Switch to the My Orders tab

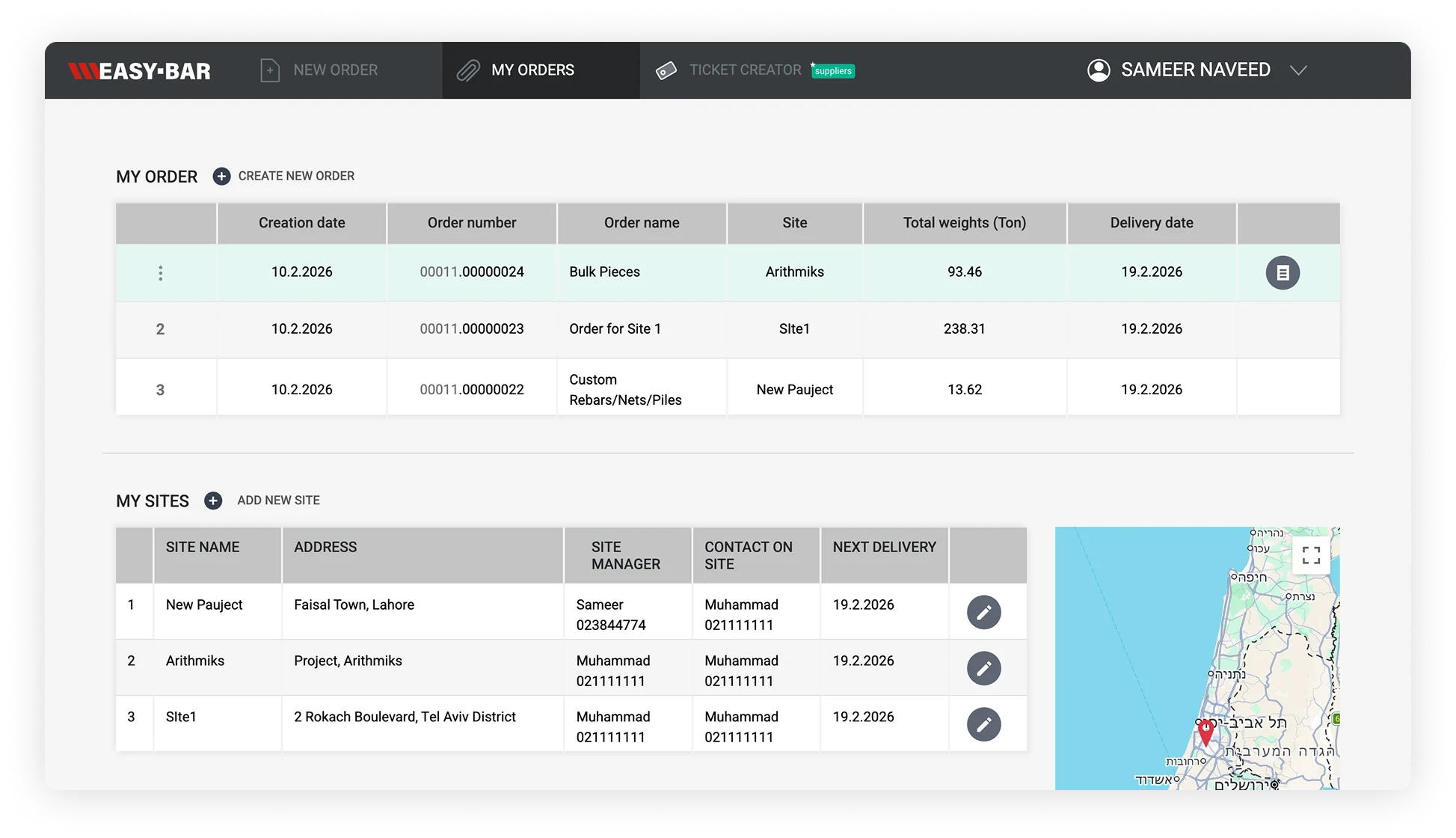click(541, 70)
